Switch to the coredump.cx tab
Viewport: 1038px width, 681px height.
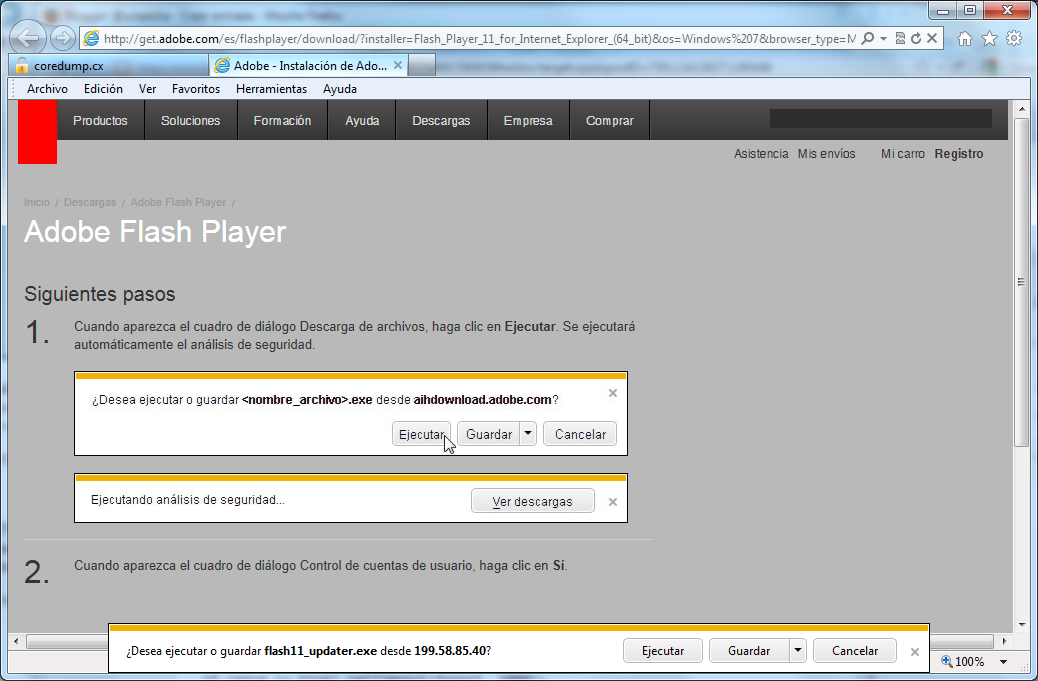(109, 66)
